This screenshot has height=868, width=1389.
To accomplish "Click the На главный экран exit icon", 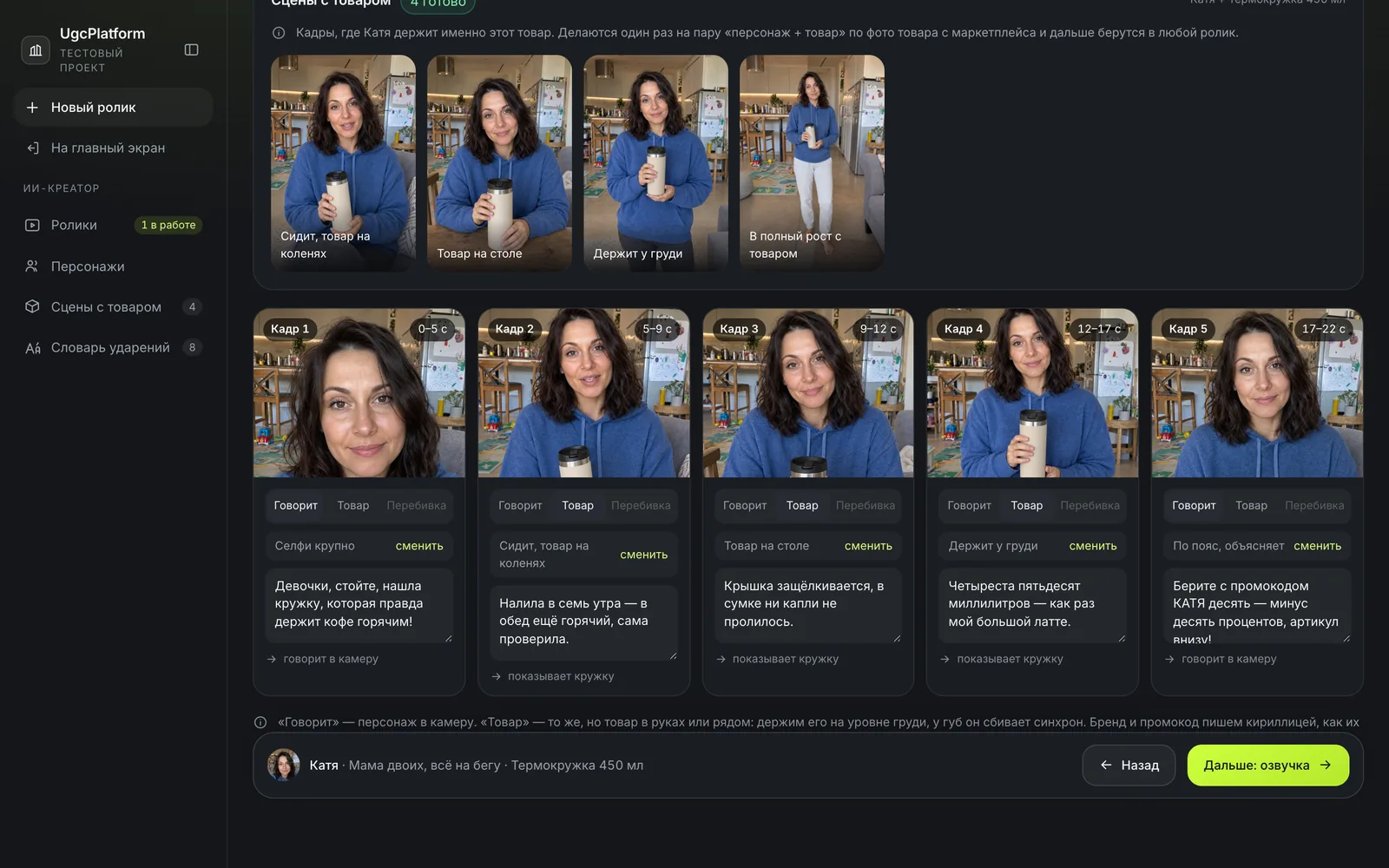I will tap(32, 148).
